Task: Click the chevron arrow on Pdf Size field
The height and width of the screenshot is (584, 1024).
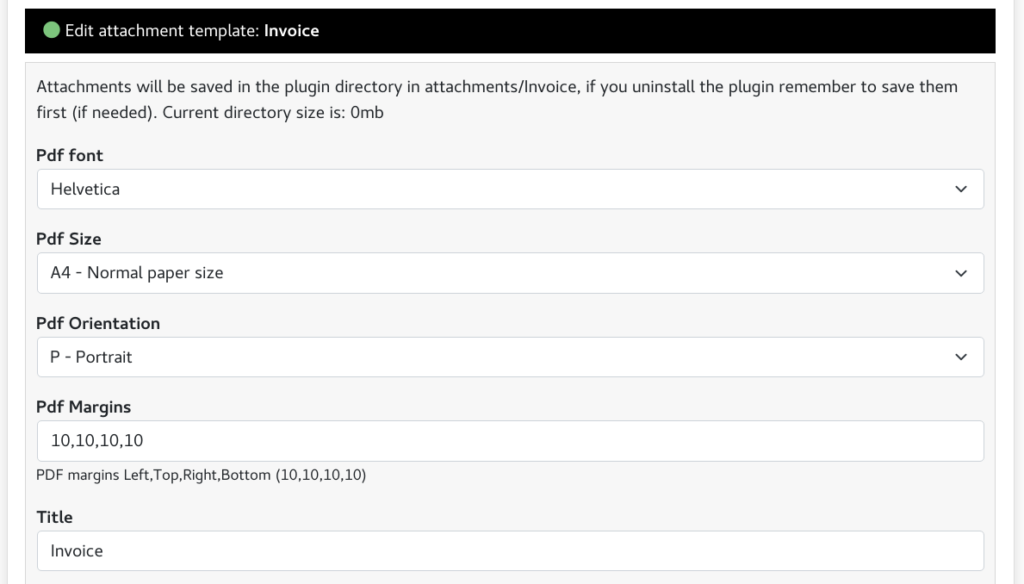Action: pyautogui.click(x=961, y=273)
